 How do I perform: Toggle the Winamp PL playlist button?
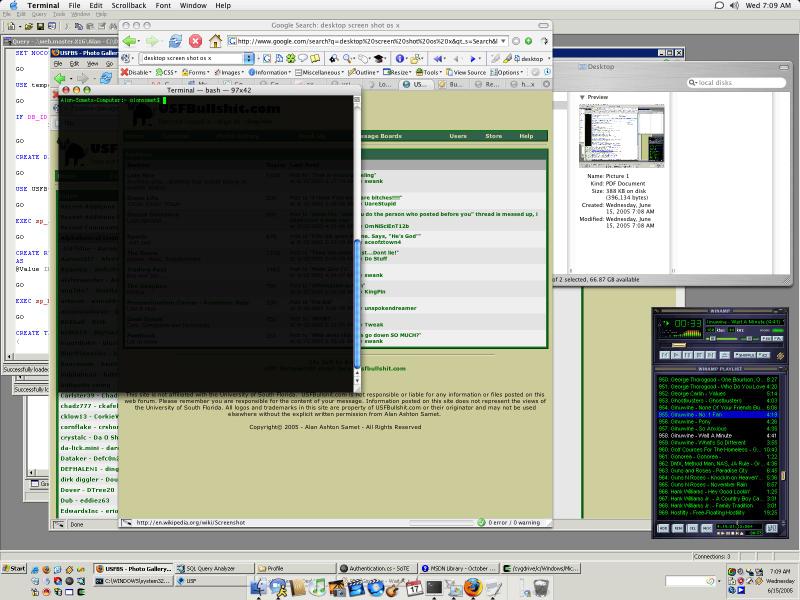[778, 339]
